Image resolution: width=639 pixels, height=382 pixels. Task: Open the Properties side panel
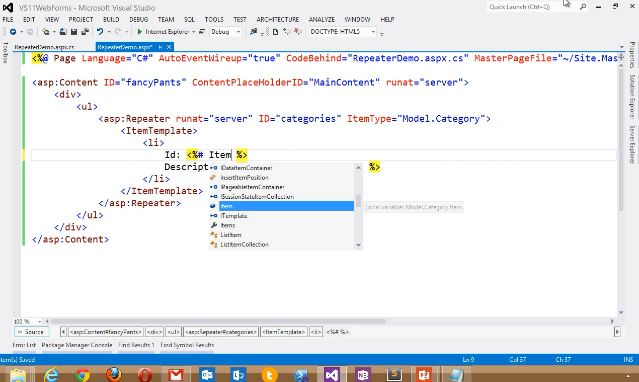click(x=632, y=55)
